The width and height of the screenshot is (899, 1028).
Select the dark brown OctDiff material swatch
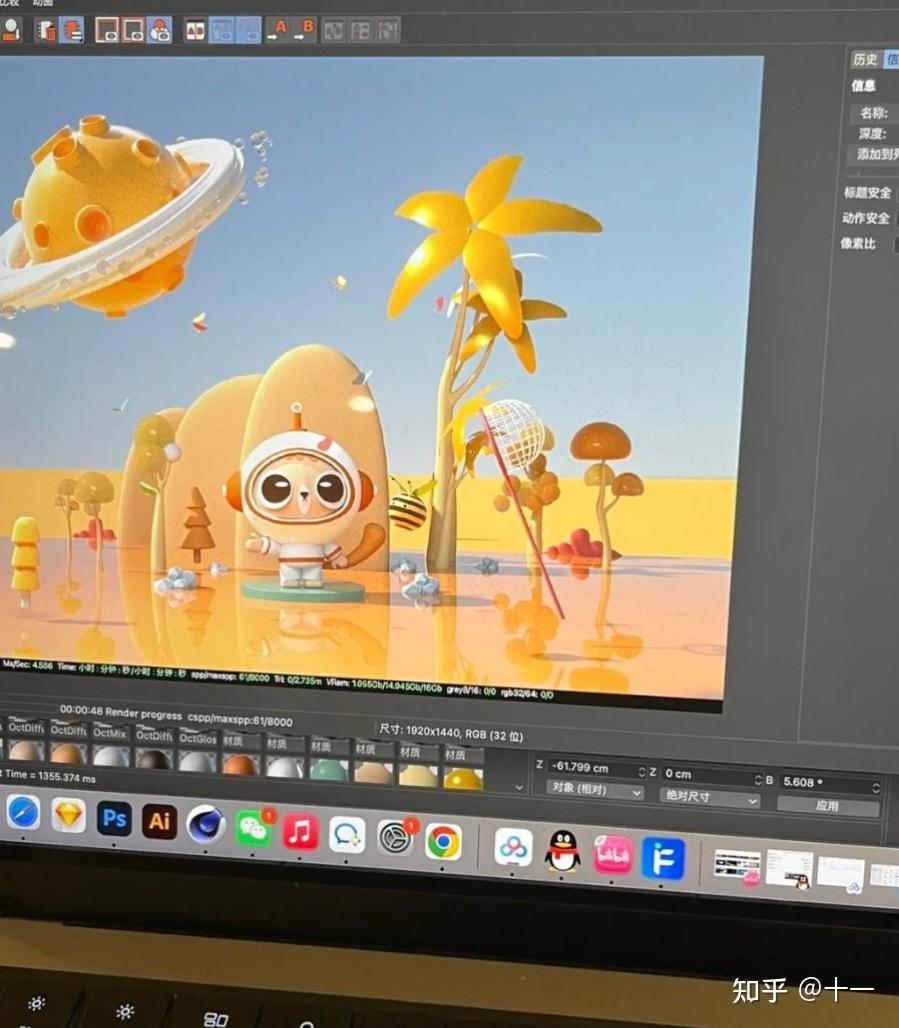(153, 758)
